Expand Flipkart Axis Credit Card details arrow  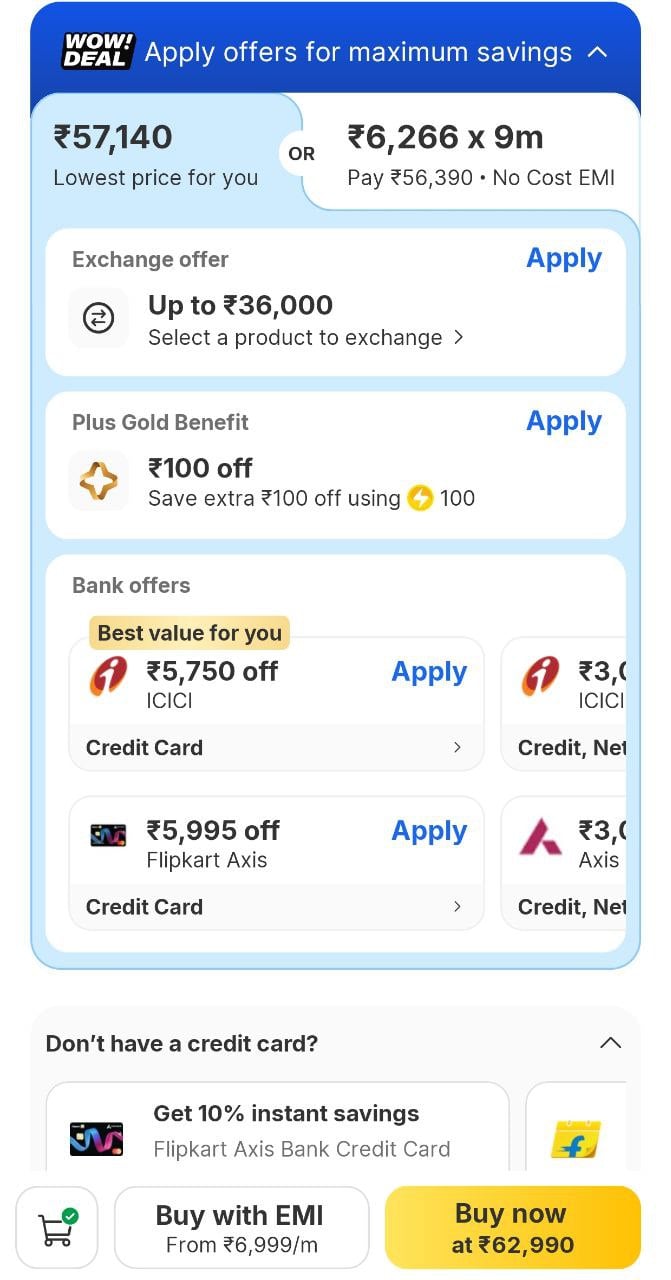point(457,907)
